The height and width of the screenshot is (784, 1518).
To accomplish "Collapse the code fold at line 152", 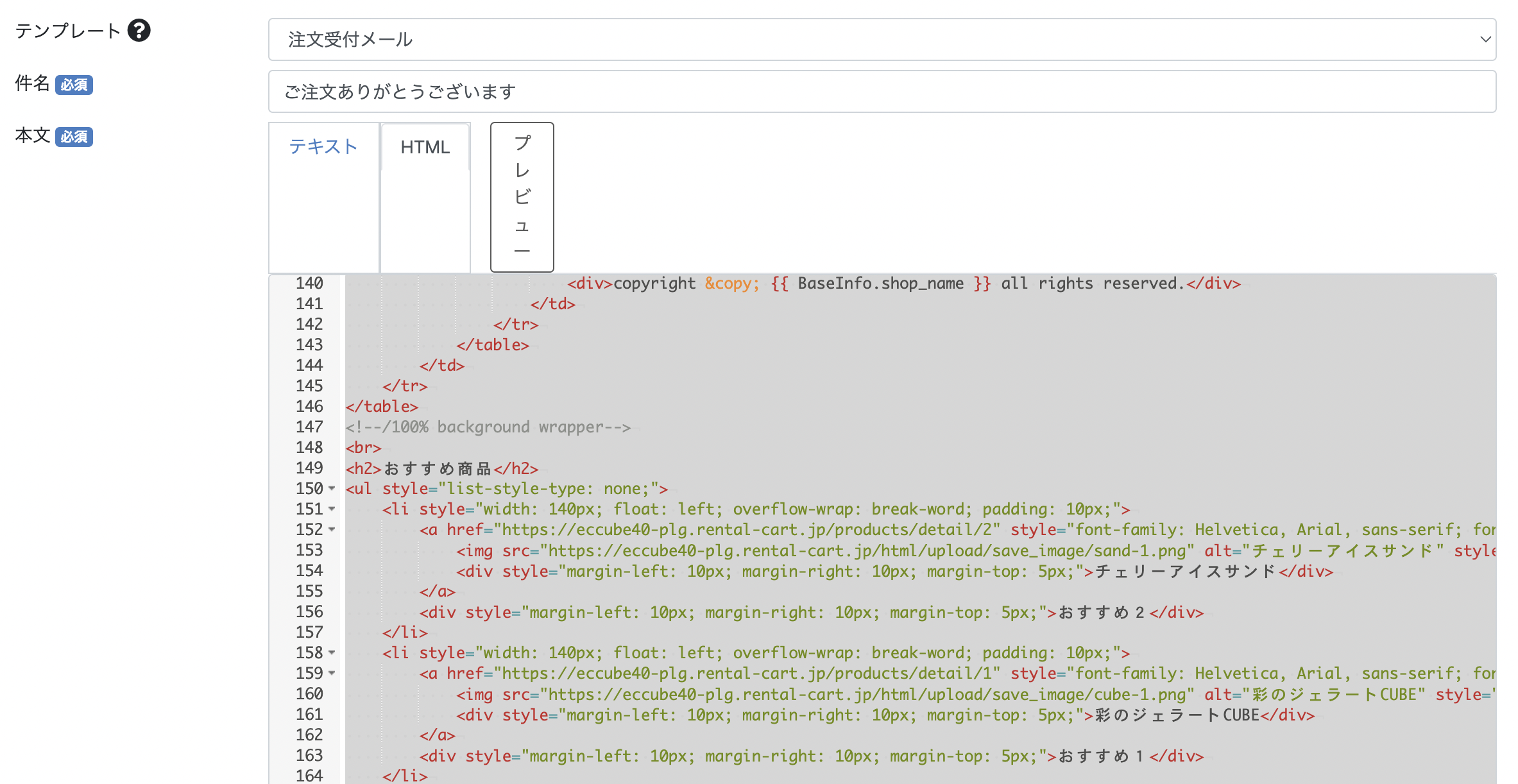I will click(332, 530).
